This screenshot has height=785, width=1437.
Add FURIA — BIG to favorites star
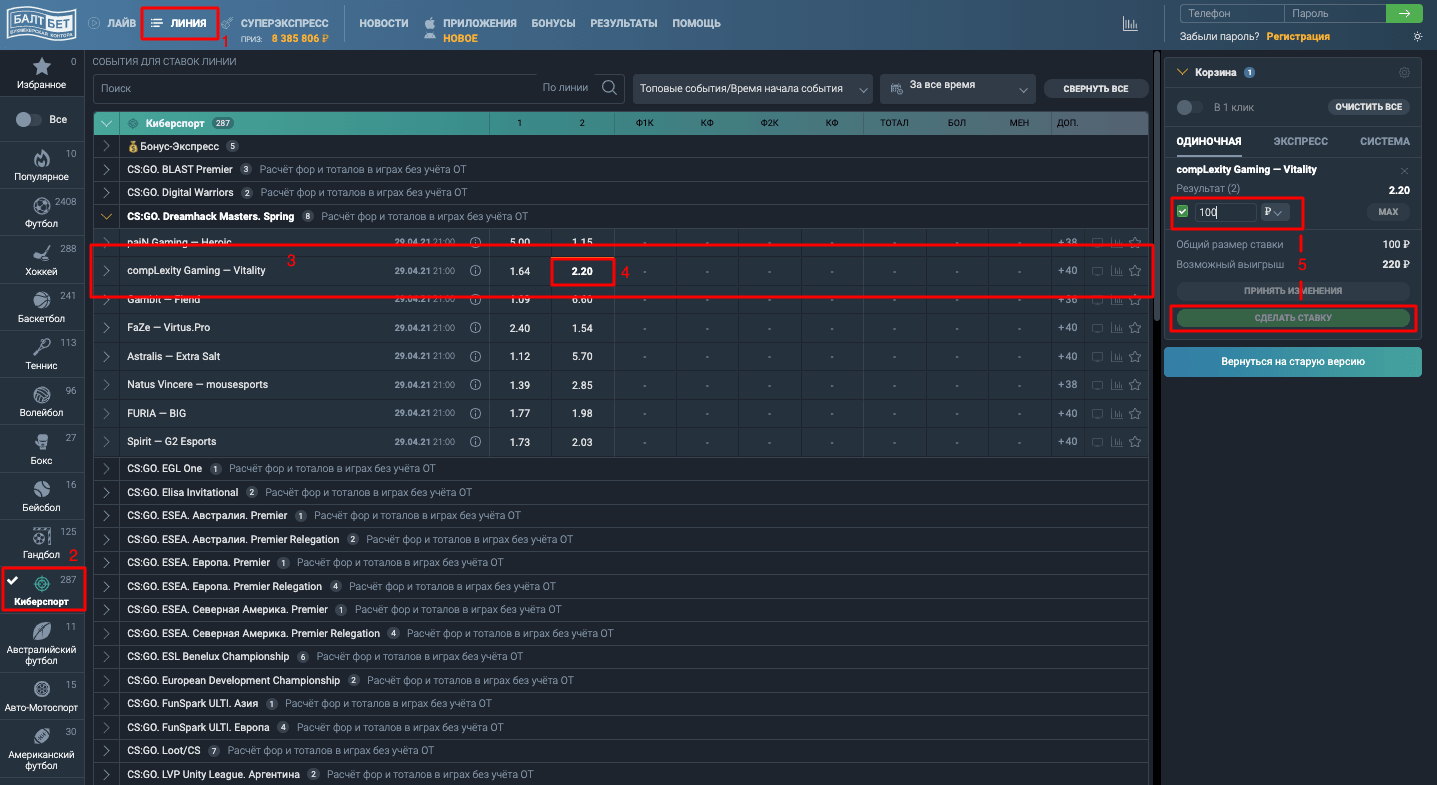click(1135, 413)
